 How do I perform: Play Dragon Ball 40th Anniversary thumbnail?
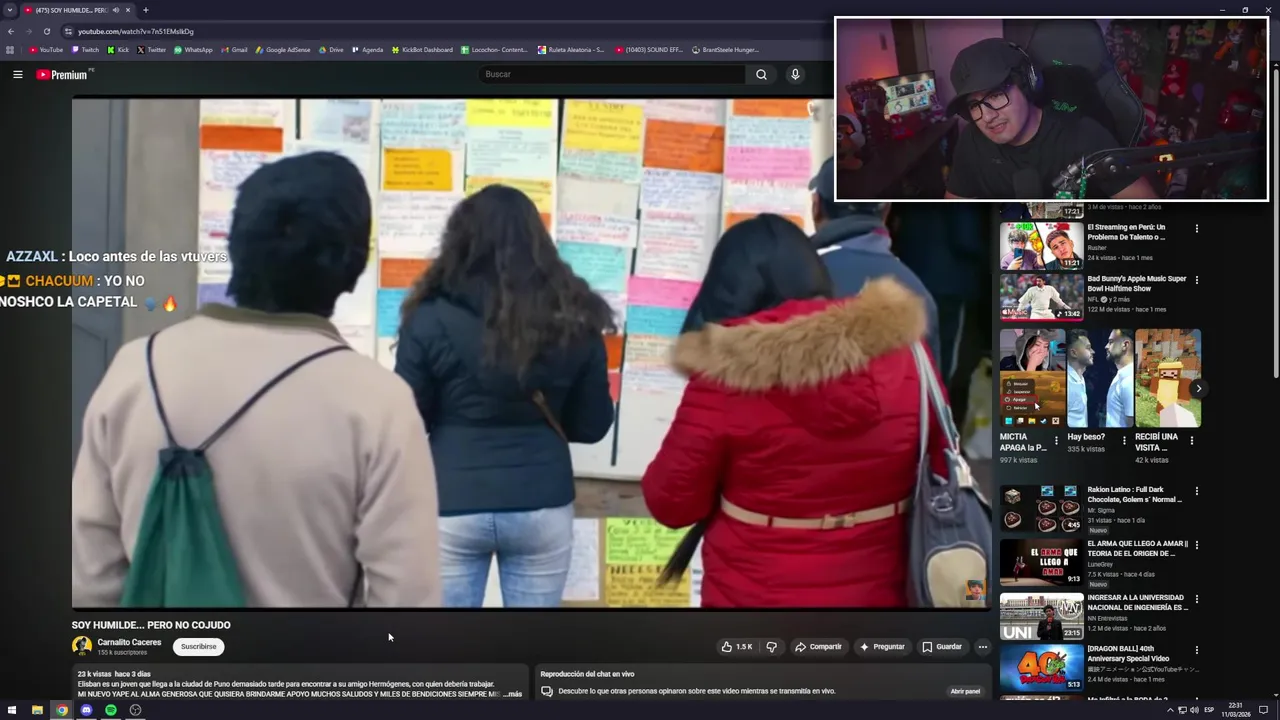(1041, 668)
